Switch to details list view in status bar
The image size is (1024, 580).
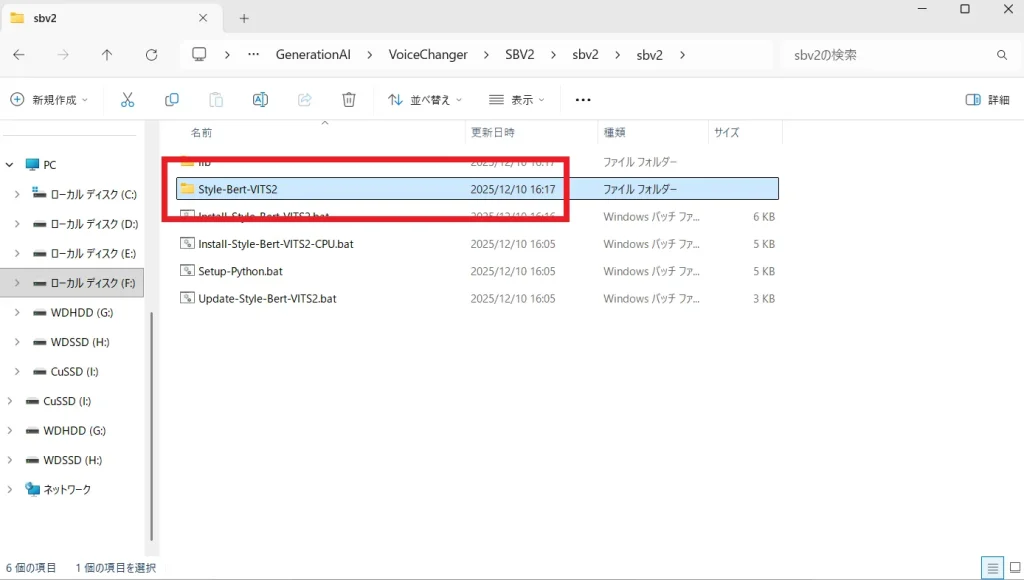(x=990, y=568)
